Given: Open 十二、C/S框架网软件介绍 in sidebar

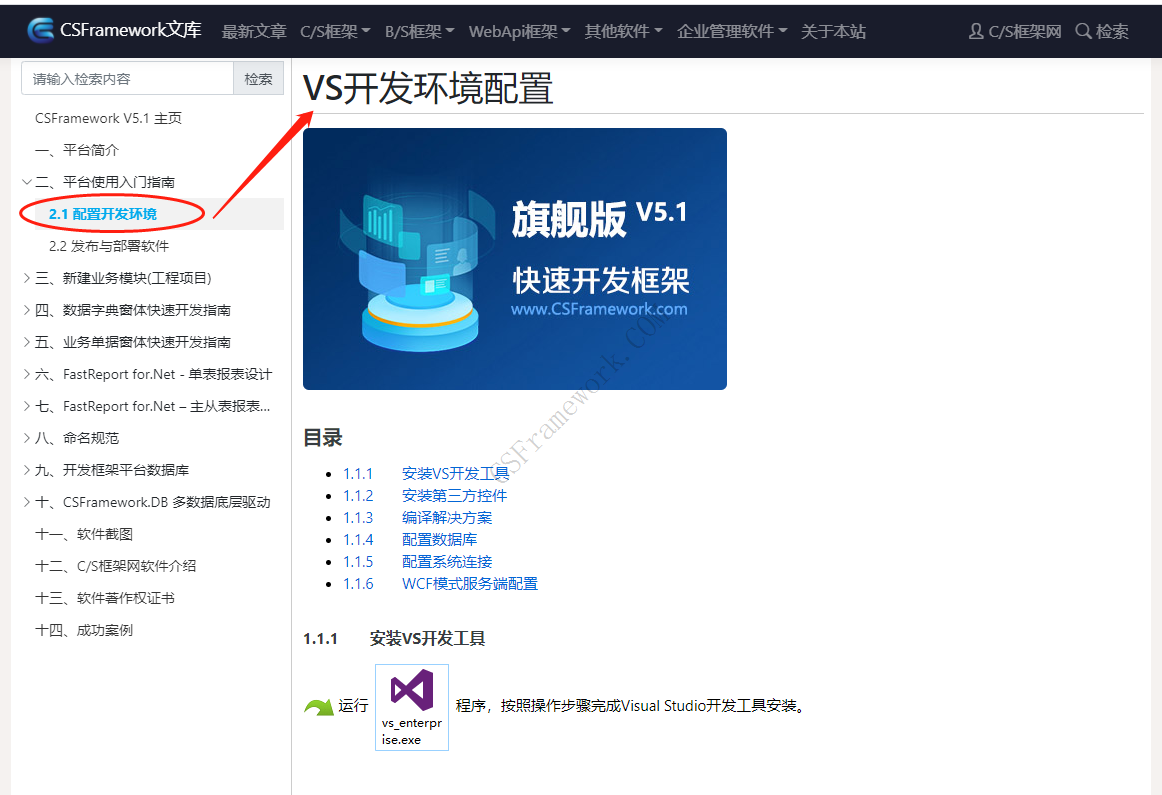Looking at the screenshot, I should click(116, 566).
